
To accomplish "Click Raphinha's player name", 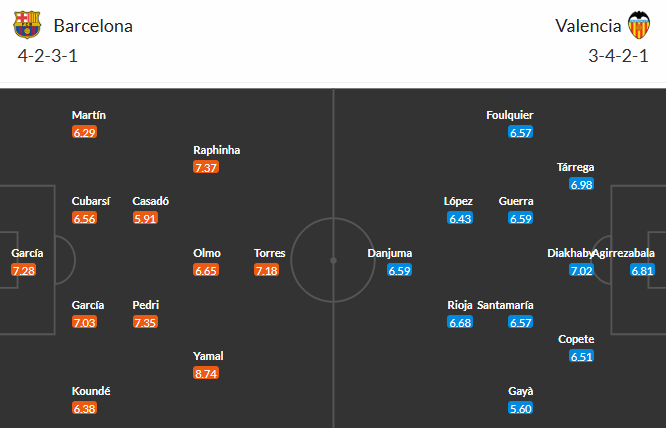I will [x=217, y=150].
